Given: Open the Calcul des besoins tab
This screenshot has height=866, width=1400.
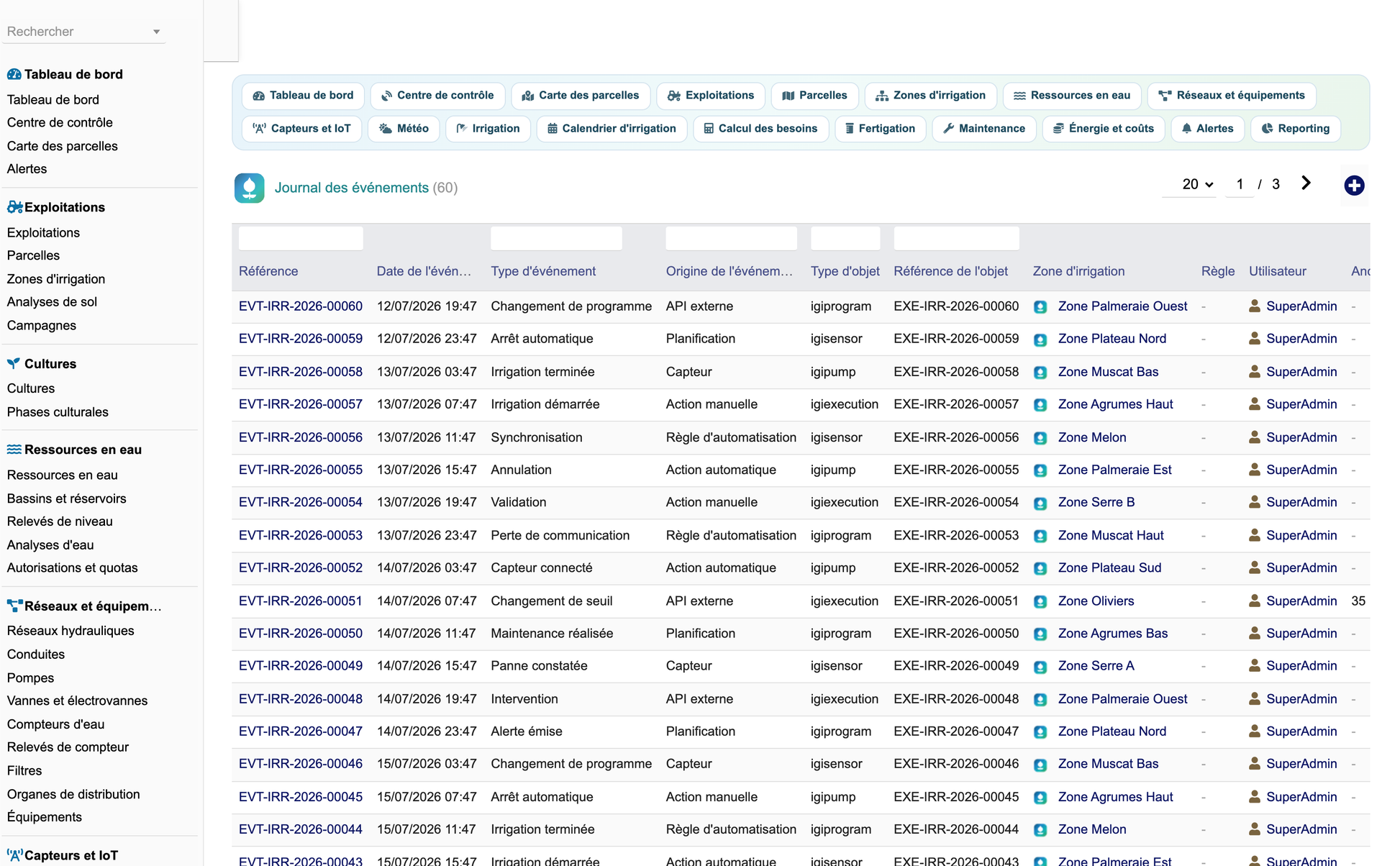Looking at the screenshot, I should pos(760,129).
